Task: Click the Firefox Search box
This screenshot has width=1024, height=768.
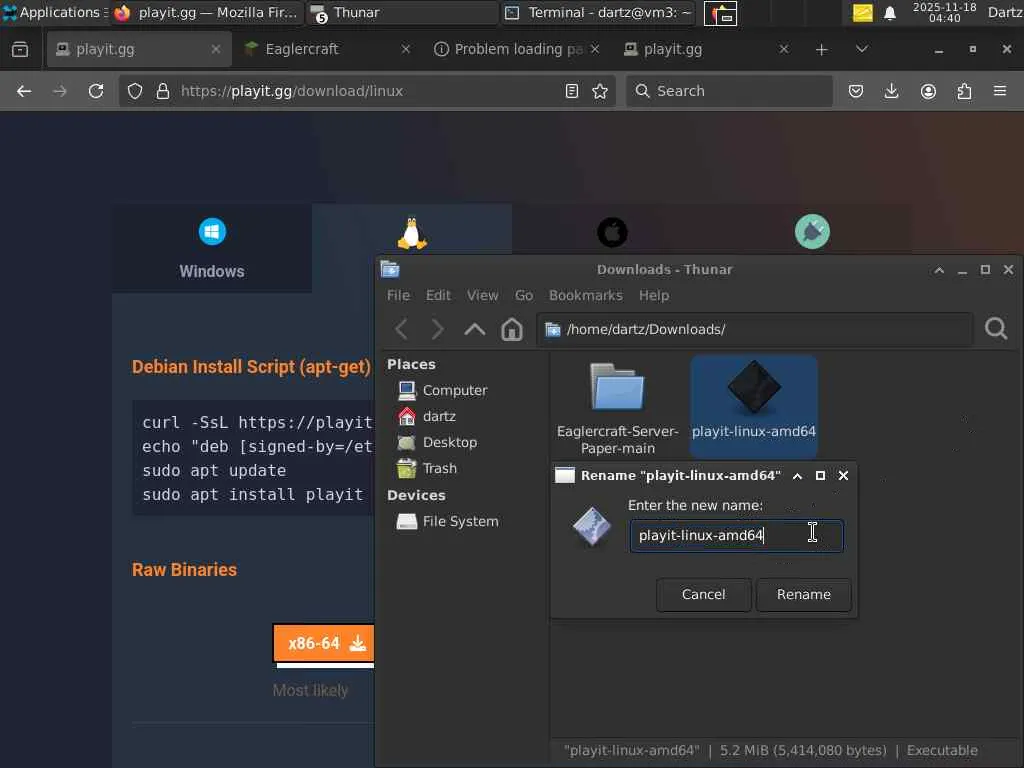Action: (729, 91)
